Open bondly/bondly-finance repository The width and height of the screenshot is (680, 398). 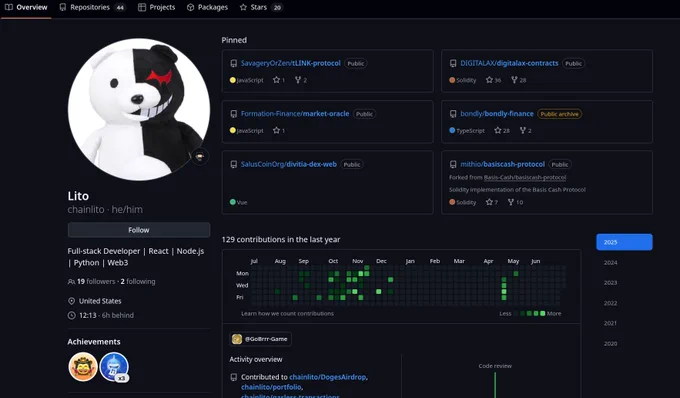click(x=497, y=114)
